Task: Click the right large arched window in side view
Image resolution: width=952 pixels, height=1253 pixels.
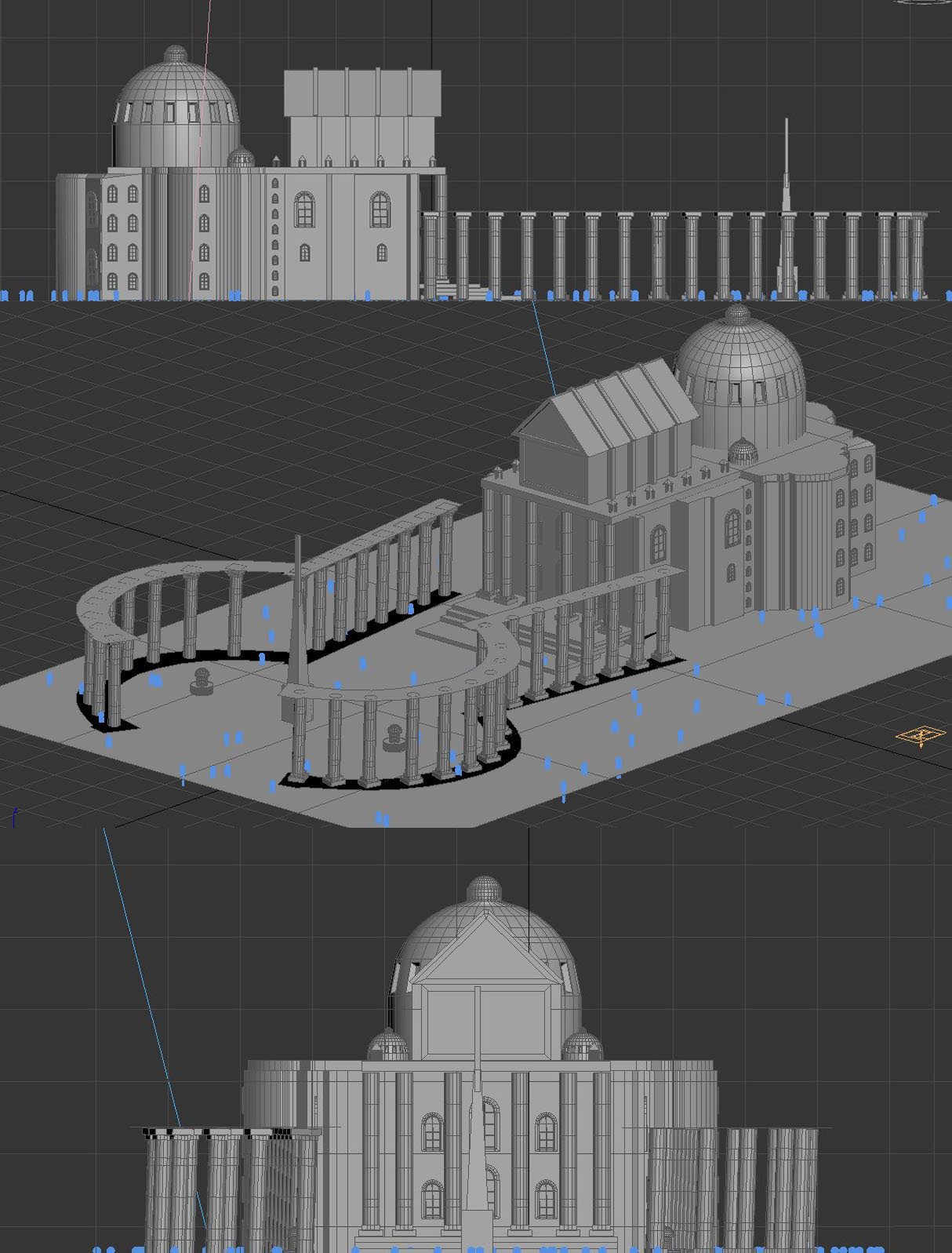Action: [x=380, y=209]
